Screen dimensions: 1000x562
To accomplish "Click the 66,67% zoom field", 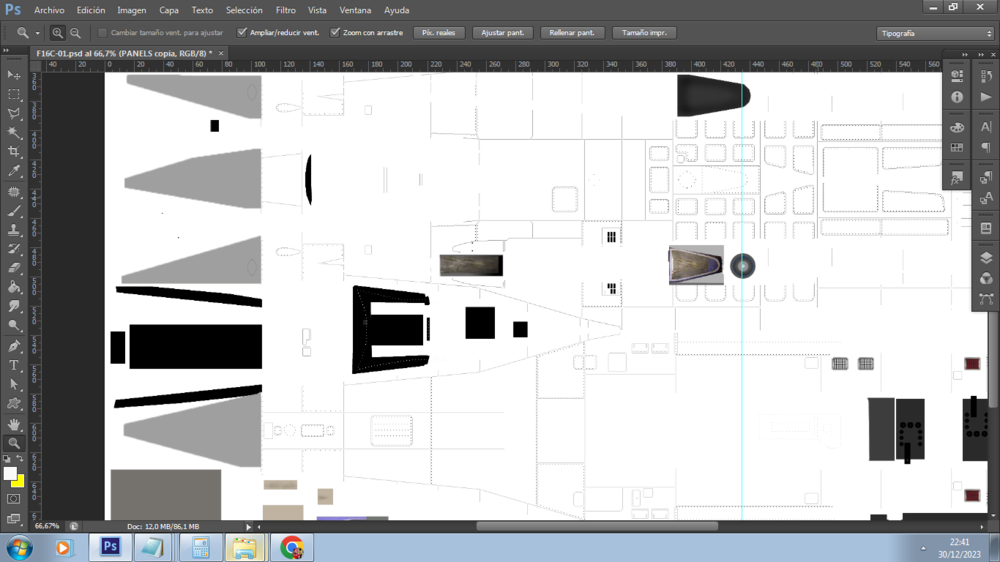I will click(47, 526).
